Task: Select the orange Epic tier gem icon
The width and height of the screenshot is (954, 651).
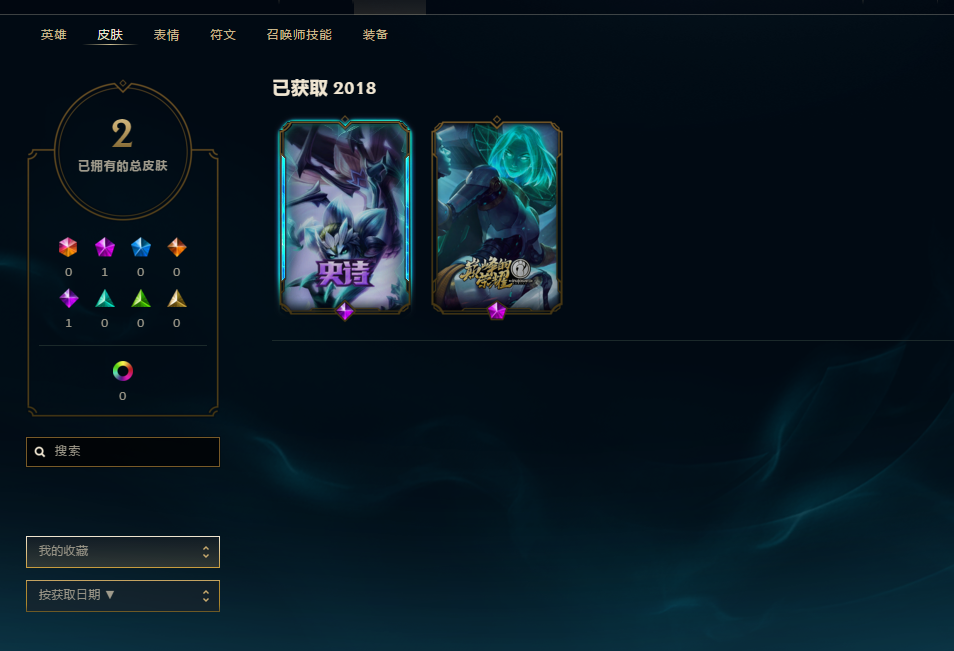Action: (x=176, y=247)
